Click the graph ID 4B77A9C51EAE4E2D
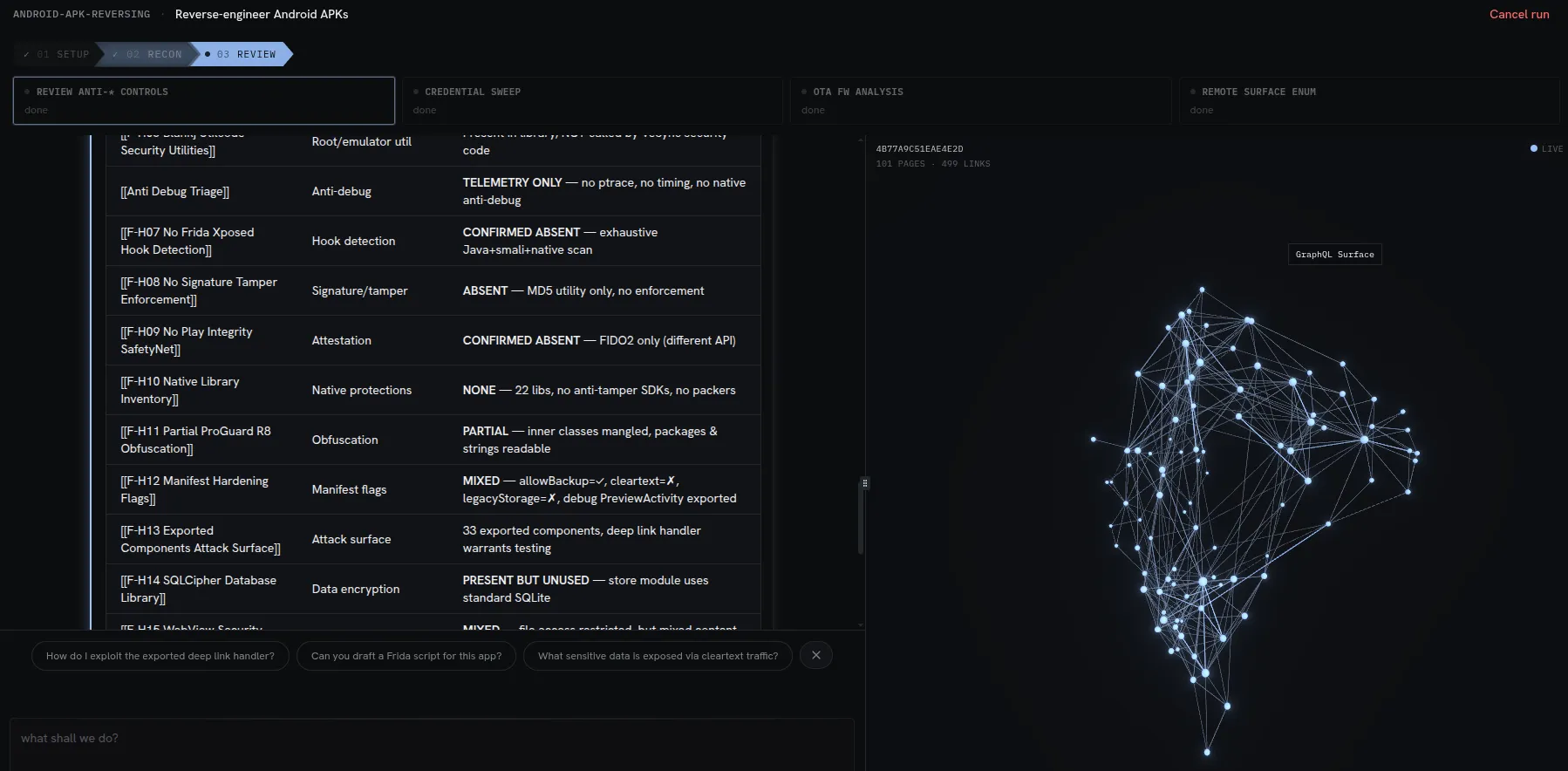 click(x=919, y=149)
